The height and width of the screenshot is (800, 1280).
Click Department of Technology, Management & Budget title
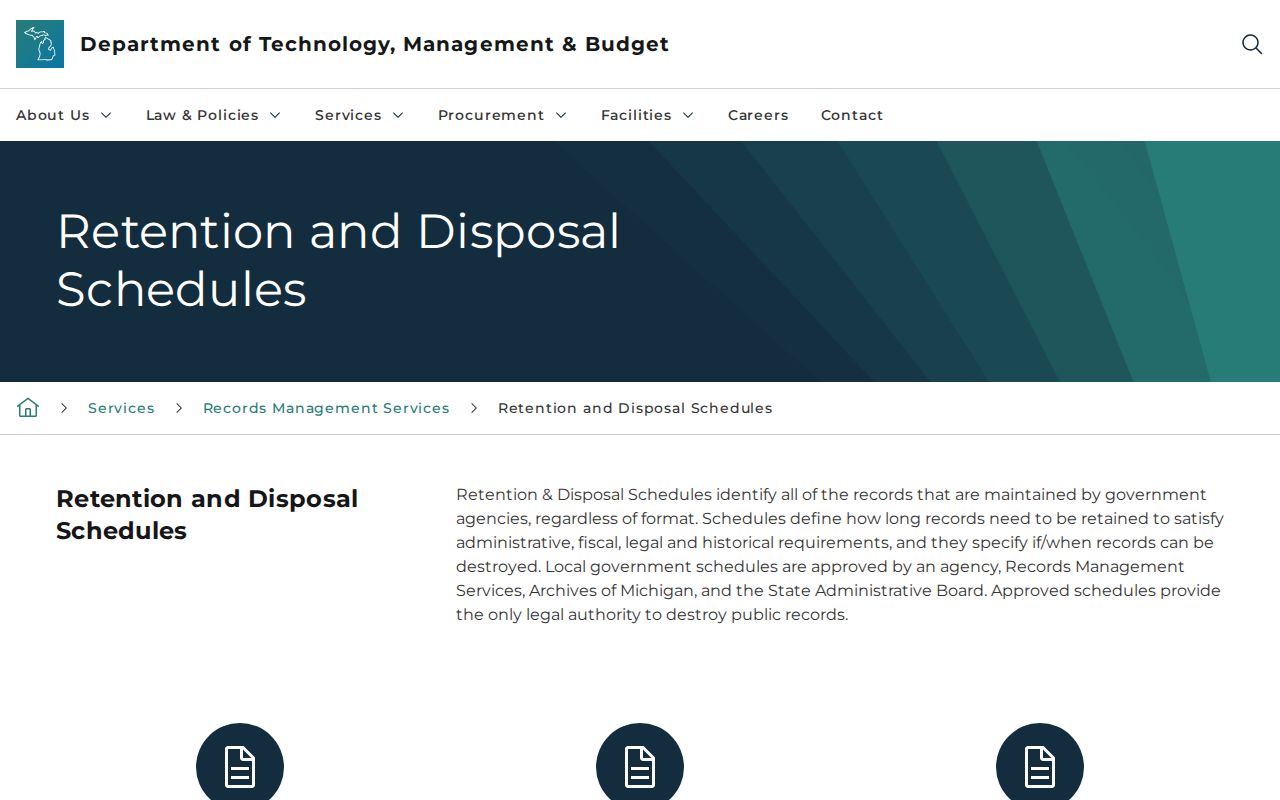(x=375, y=44)
